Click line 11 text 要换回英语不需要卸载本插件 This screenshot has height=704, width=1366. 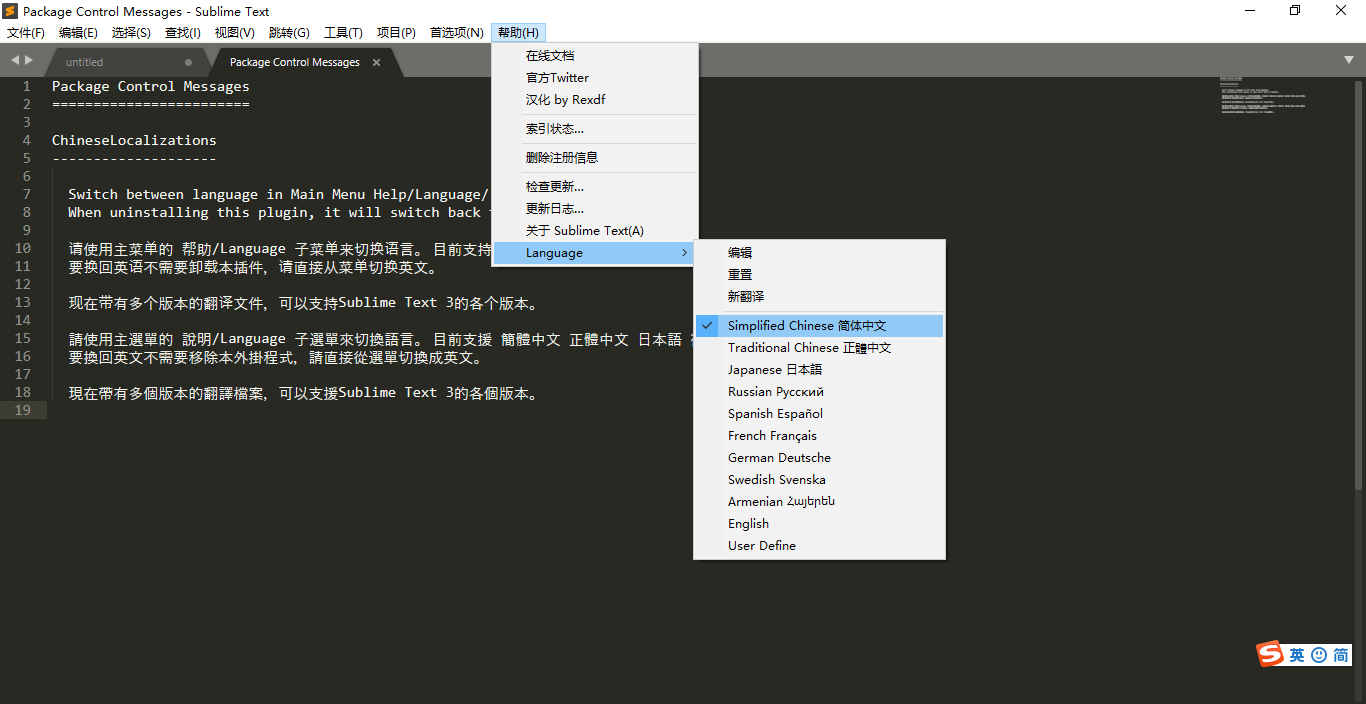click(254, 267)
